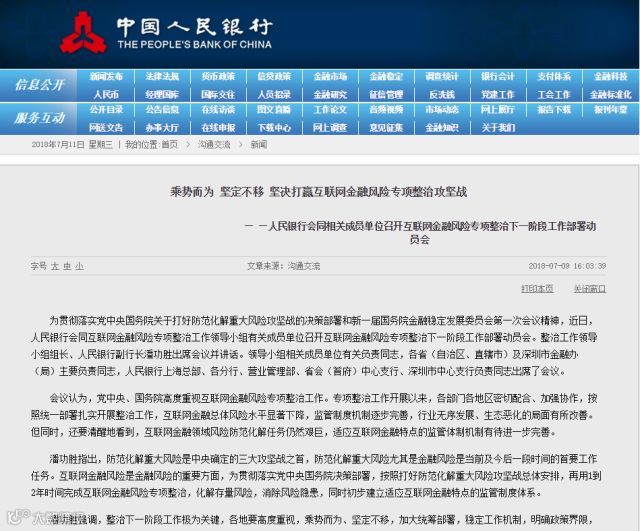Open the 货币政策 menu item
This screenshot has height=531, width=640.
pyautogui.click(x=218, y=76)
